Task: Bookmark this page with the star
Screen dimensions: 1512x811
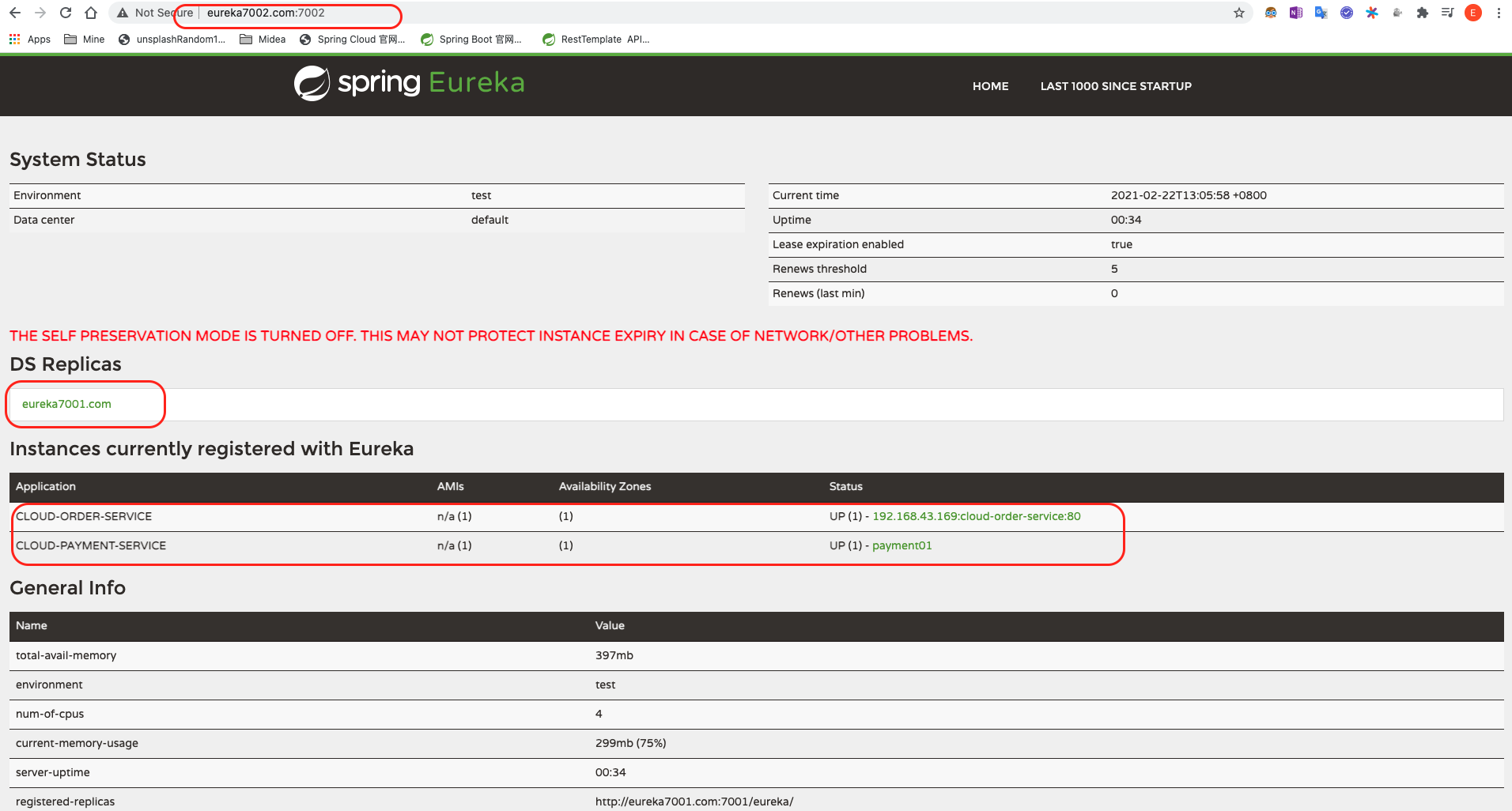Action: (1239, 13)
